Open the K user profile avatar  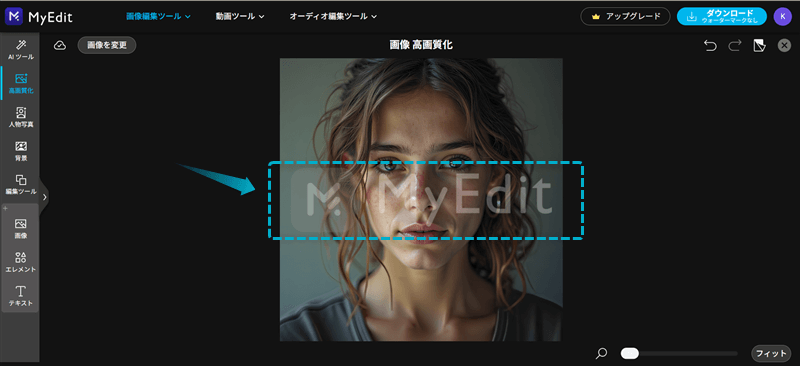pos(782,16)
